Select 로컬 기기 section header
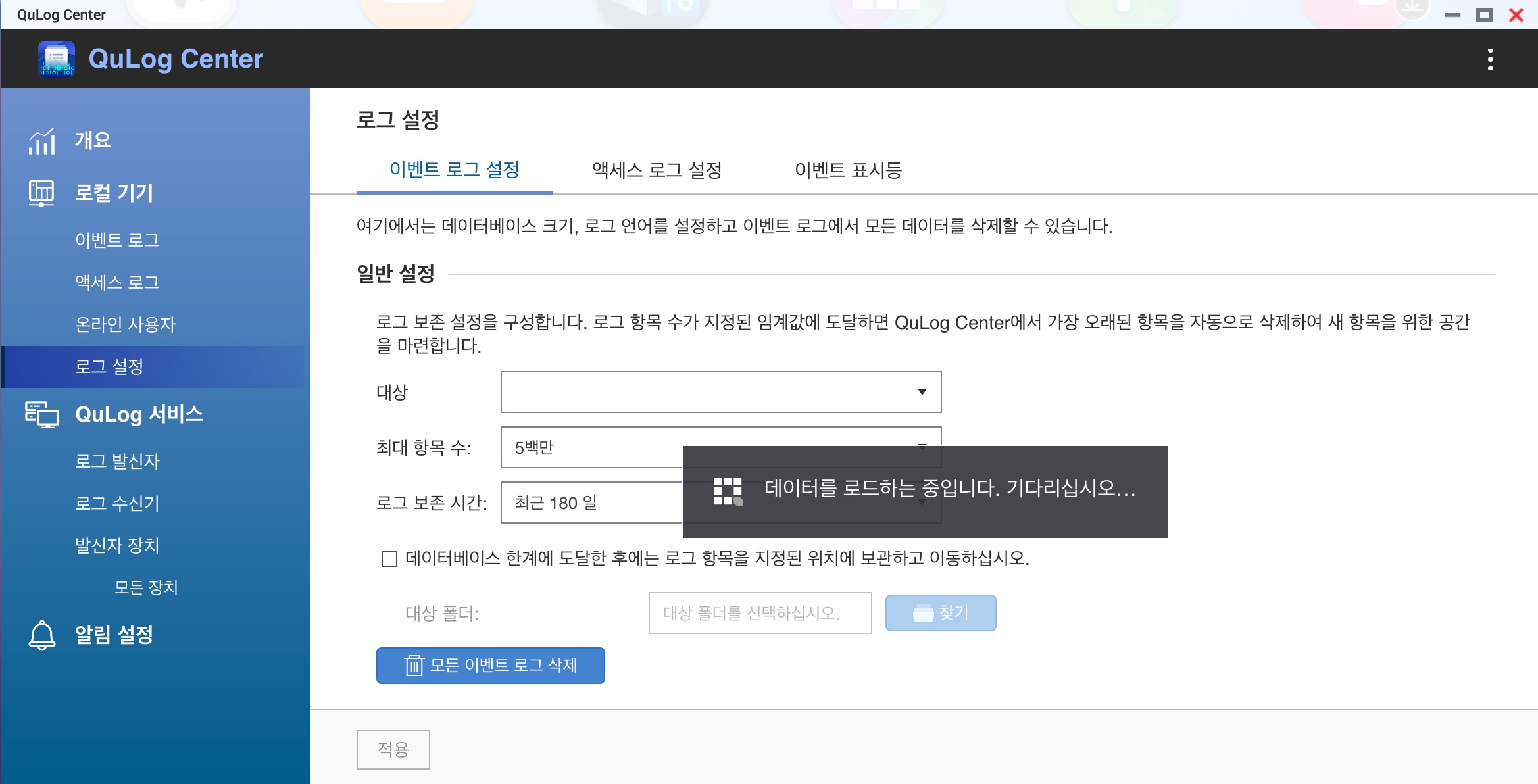1538x784 pixels. [x=114, y=193]
